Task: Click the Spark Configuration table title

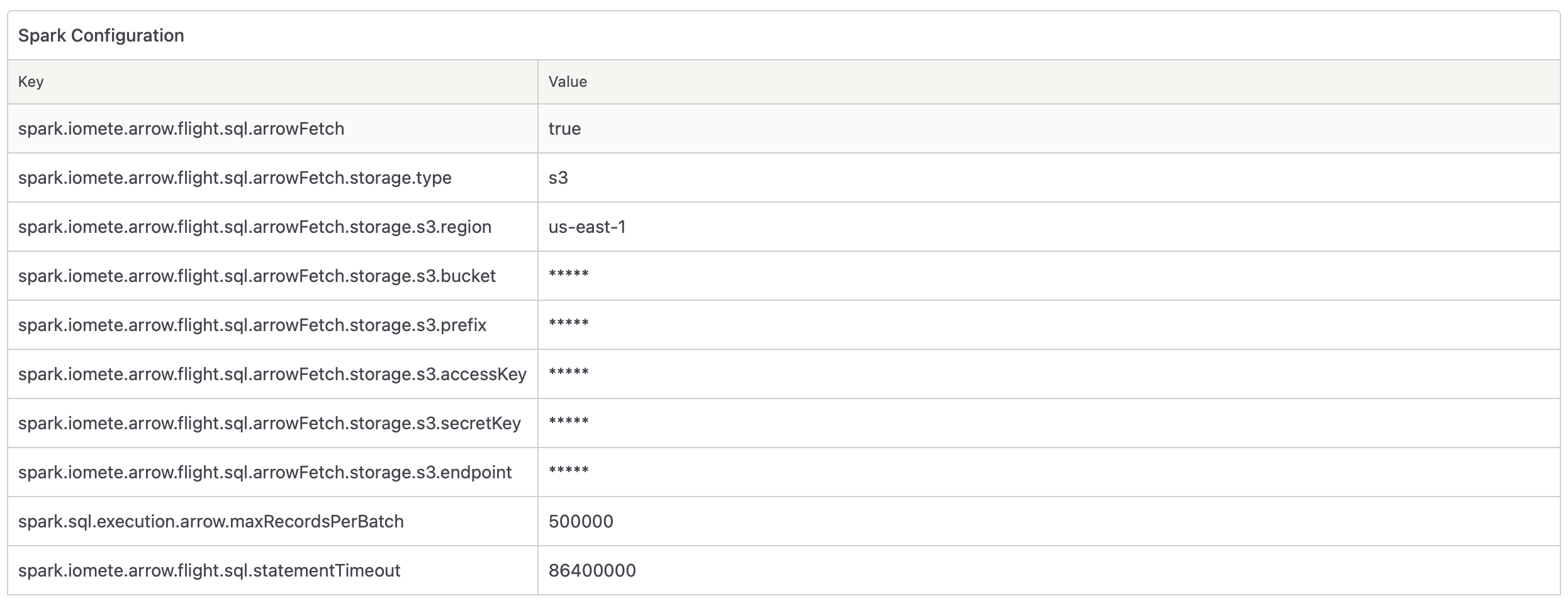Action: (101, 36)
